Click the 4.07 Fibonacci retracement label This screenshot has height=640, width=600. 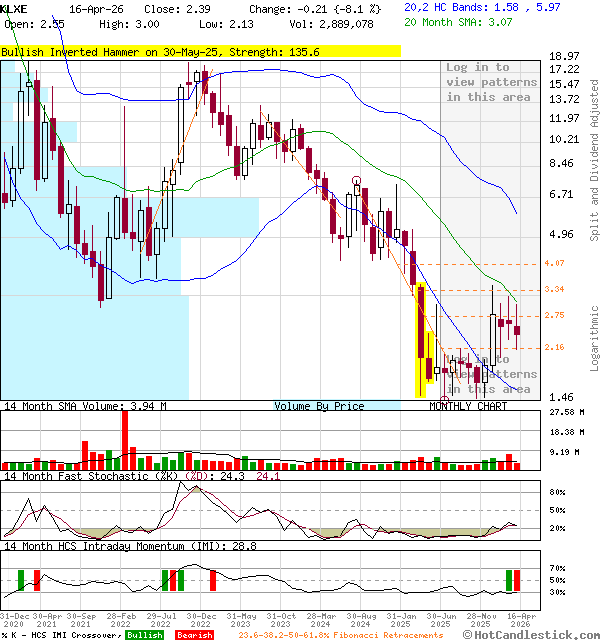pyautogui.click(x=554, y=263)
